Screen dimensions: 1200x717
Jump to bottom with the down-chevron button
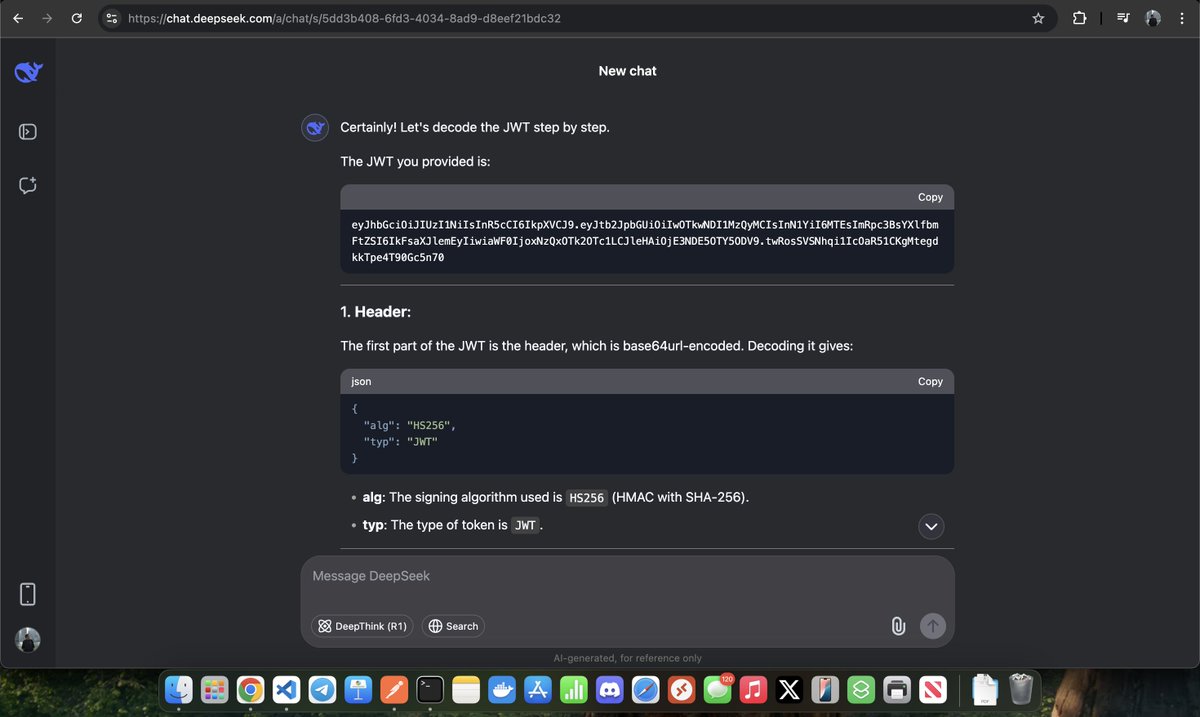click(x=931, y=526)
